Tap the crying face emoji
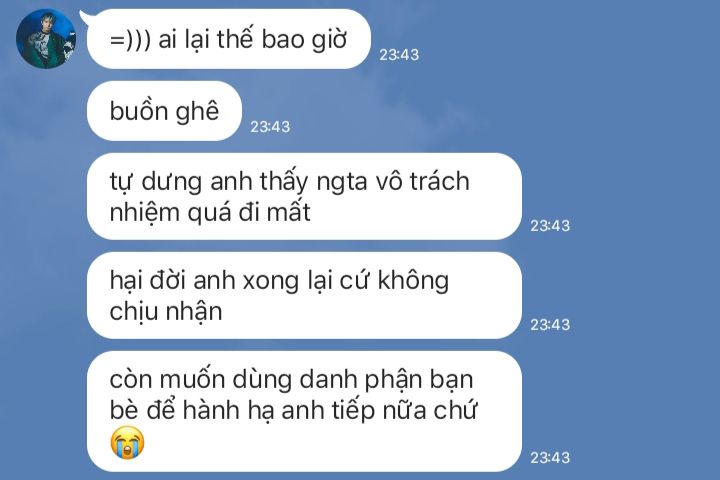The height and width of the screenshot is (480, 720). click(x=127, y=442)
